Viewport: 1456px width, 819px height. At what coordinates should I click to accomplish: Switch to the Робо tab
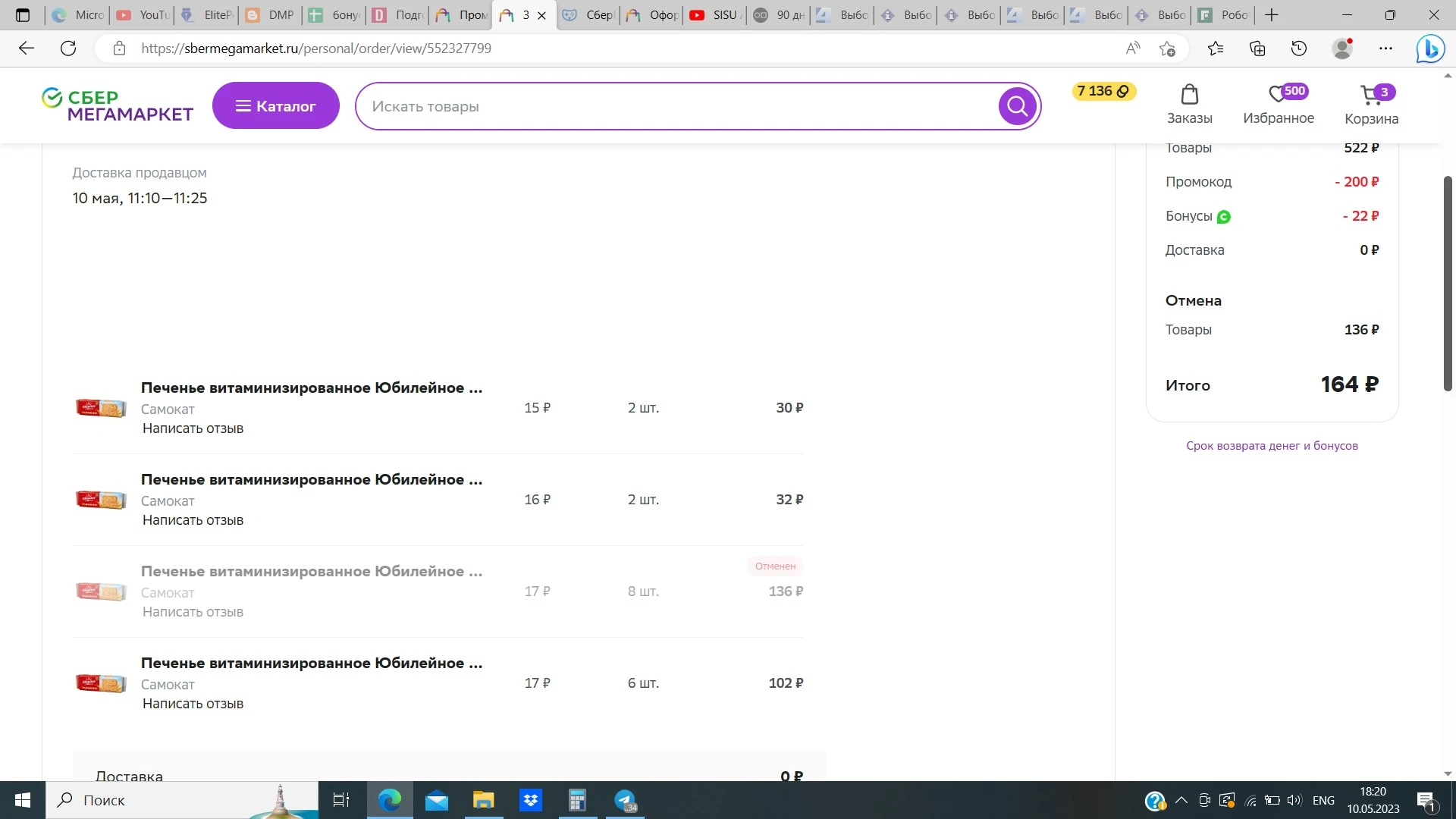pyautogui.click(x=1223, y=15)
